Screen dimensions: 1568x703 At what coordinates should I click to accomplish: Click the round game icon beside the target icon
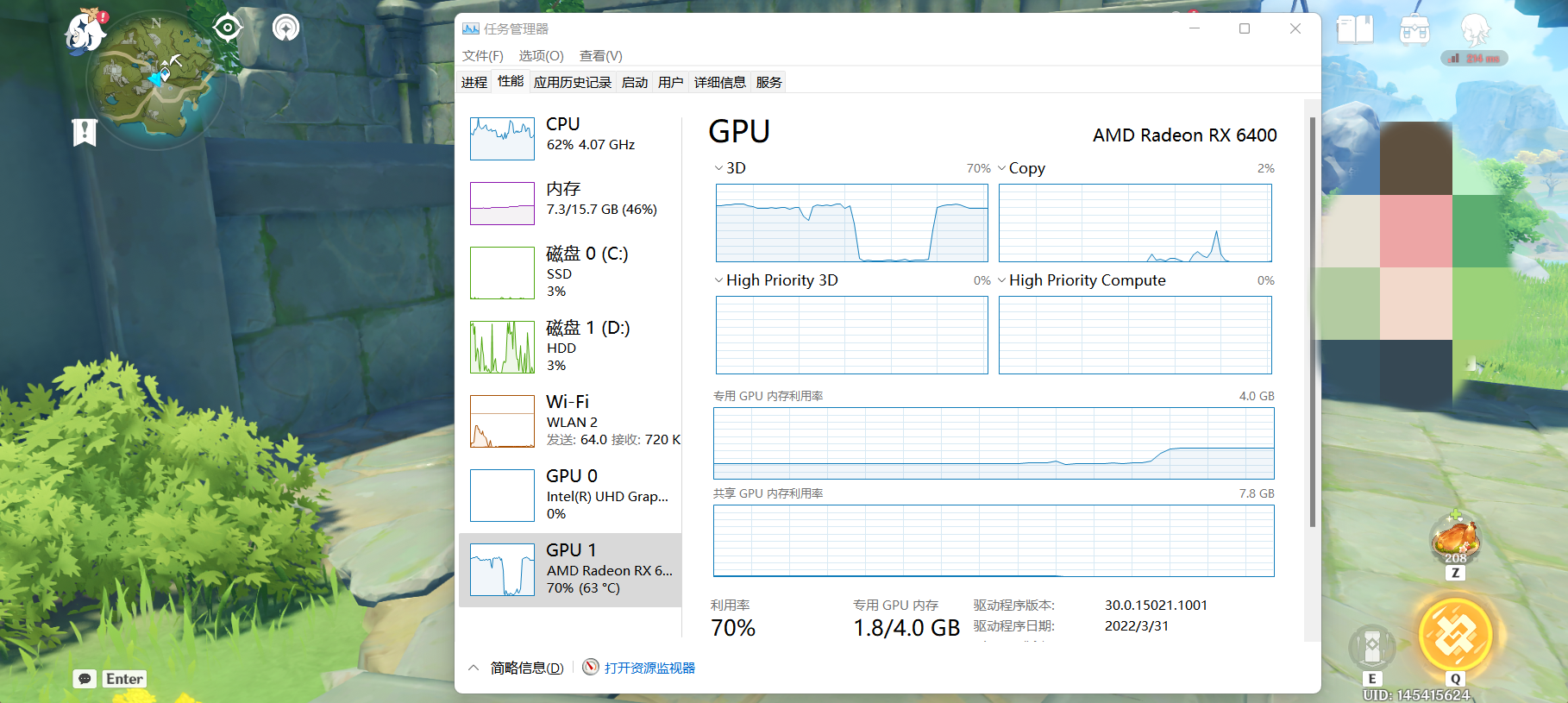286,28
